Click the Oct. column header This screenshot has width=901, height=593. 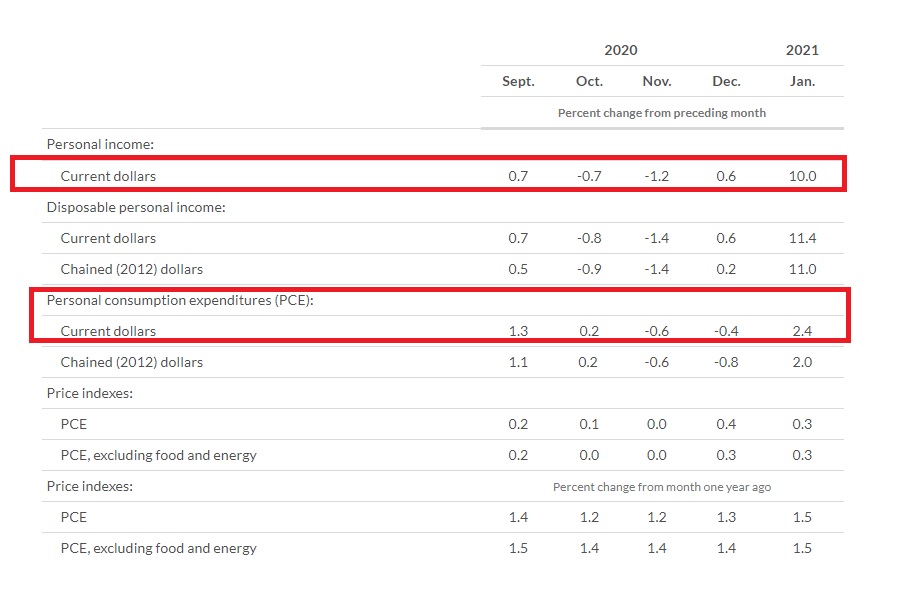coord(589,81)
